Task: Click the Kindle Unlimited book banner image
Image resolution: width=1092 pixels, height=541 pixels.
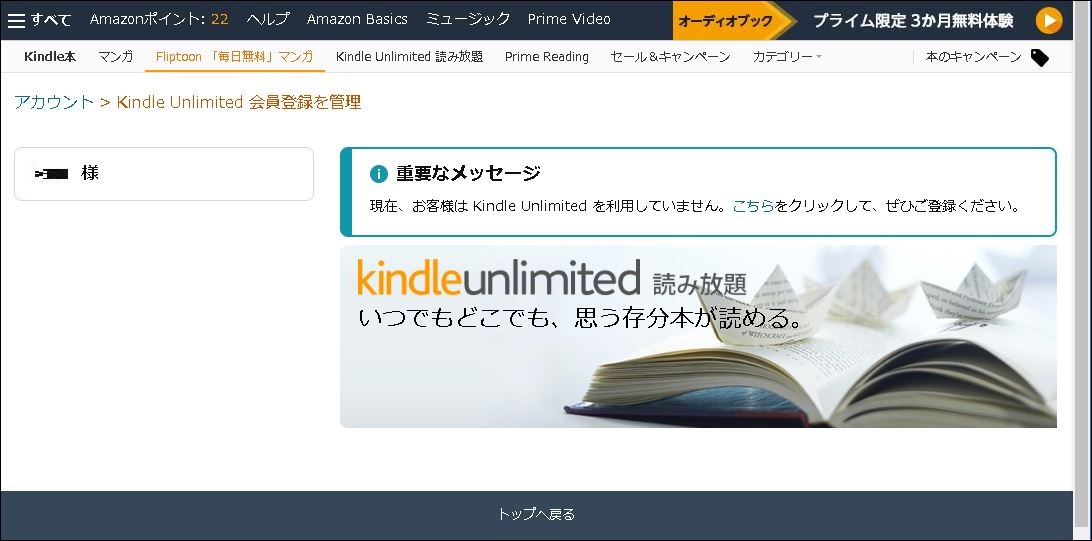Action: pos(699,336)
